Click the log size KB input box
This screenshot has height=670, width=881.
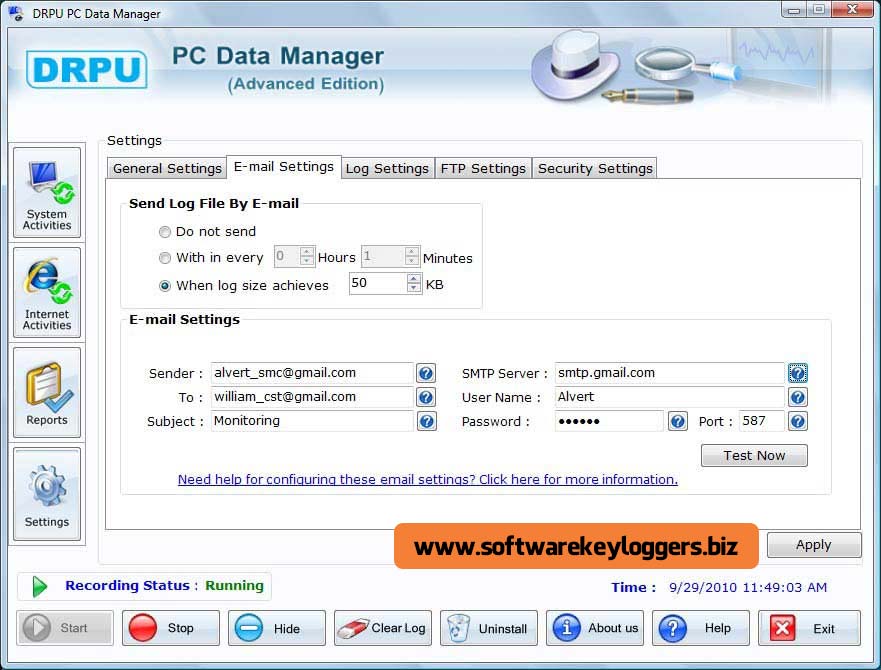(x=378, y=283)
